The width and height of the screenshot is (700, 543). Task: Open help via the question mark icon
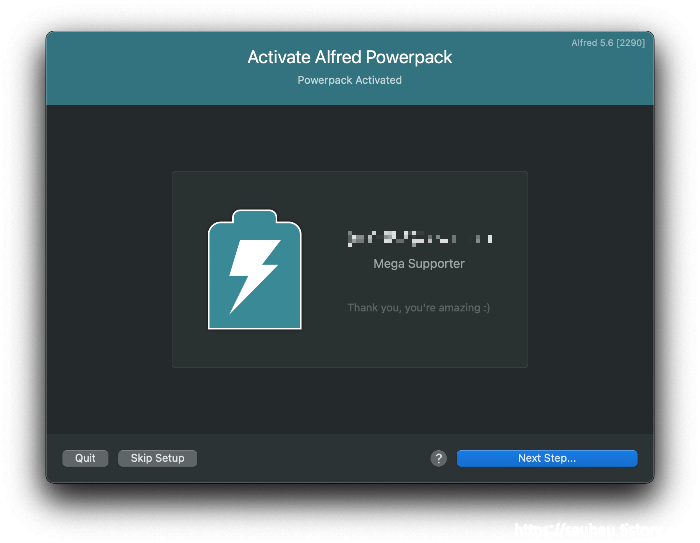click(x=438, y=458)
